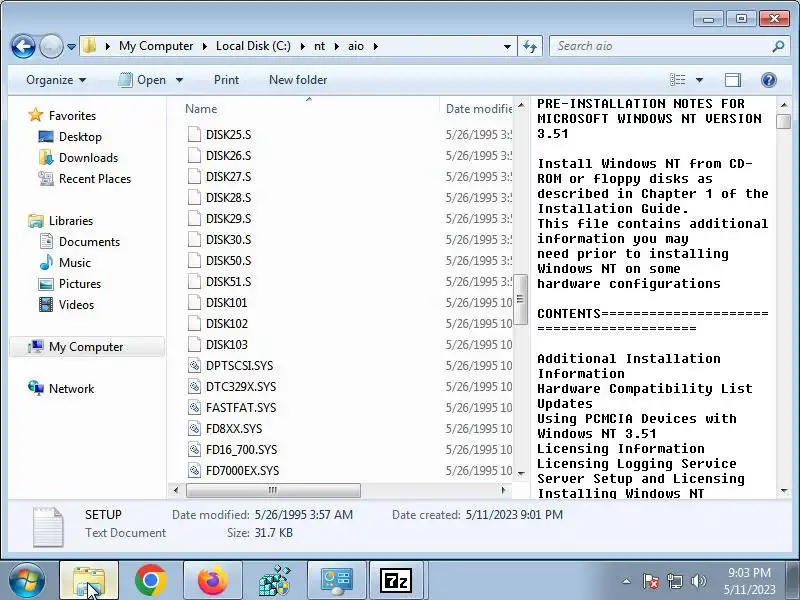Click SETUP thumbnail in details pane
The width and height of the screenshot is (800, 600).
pyautogui.click(x=48, y=527)
